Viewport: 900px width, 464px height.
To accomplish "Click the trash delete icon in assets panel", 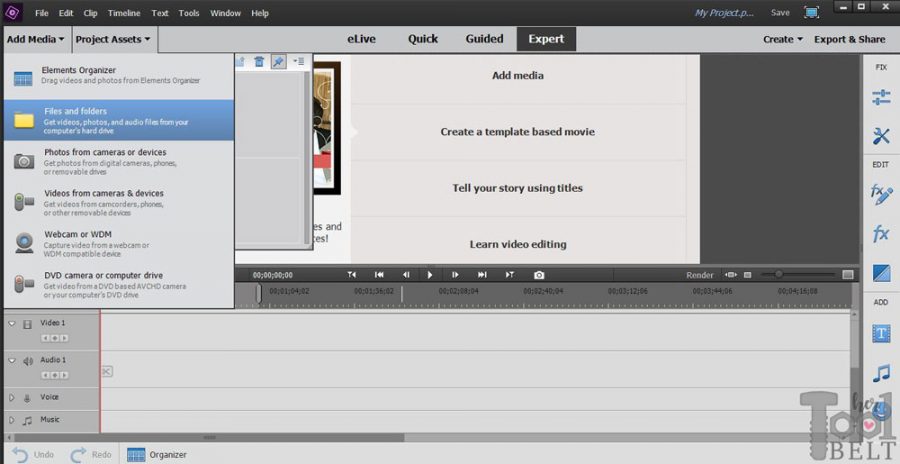I will click(x=259, y=61).
